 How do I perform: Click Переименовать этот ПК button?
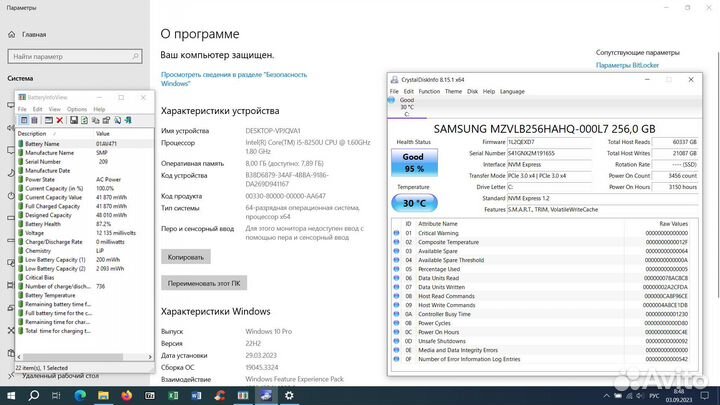point(204,283)
